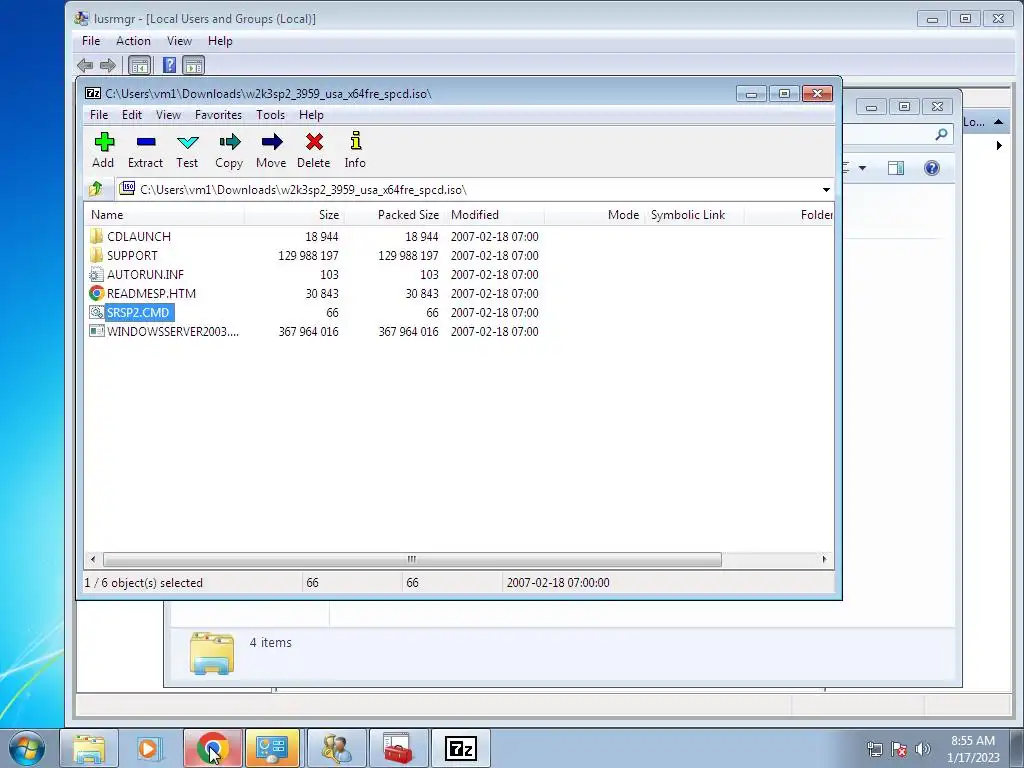The height and width of the screenshot is (768, 1024).
Task: Open the toolbox app from taskbar
Action: tap(398, 748)
